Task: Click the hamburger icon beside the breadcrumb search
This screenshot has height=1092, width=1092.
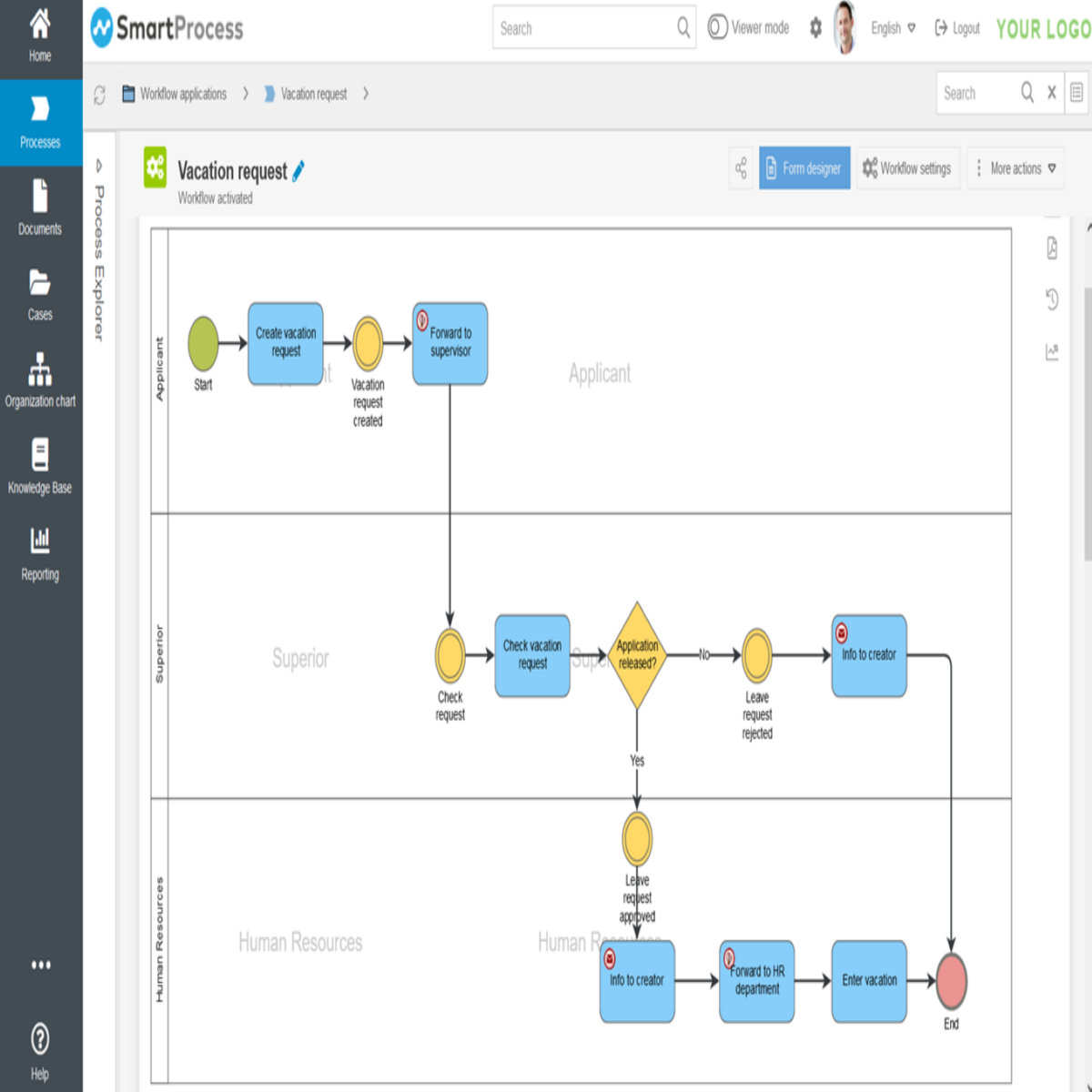Action: pos(1075,93)
